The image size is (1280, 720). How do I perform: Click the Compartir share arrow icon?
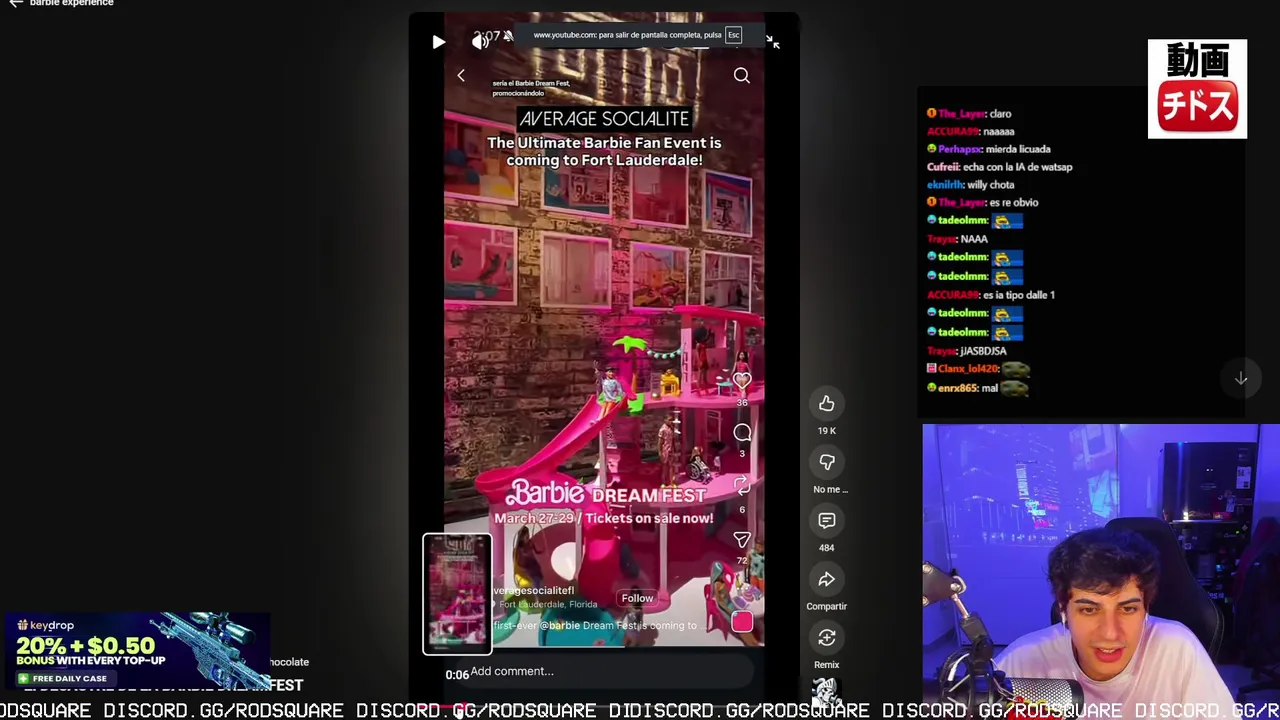[x=827, y=579]
